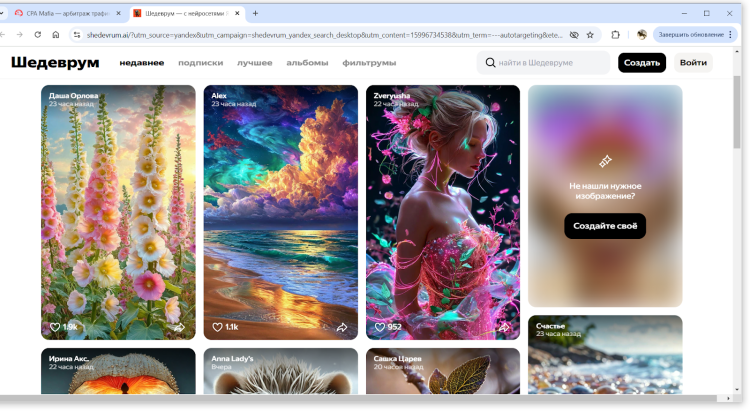Go to the альбомы tab
This screenshot has height=411, width=750.
(x=307, y=63)
